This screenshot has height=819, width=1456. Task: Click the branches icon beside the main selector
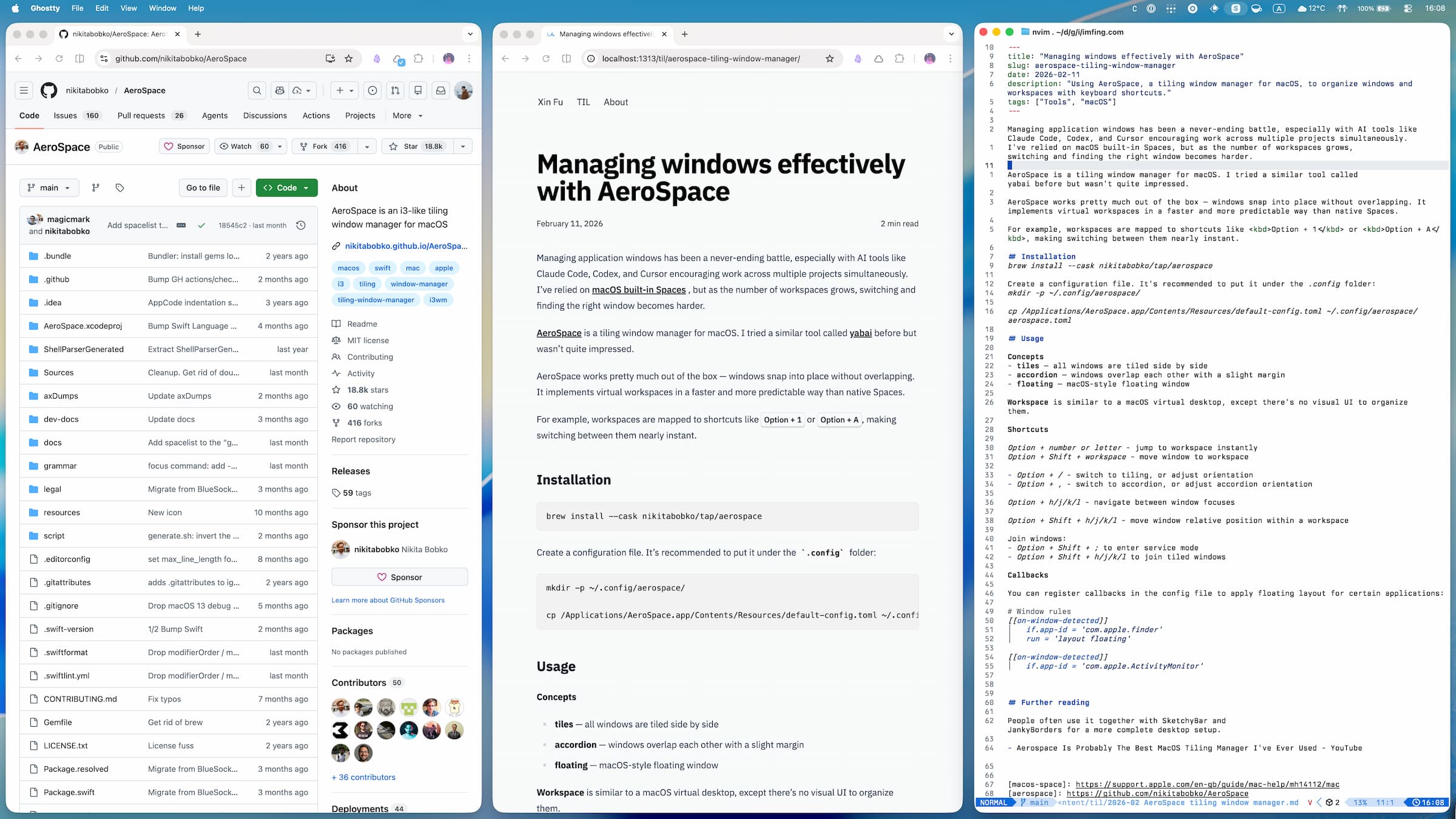[95, 187]
